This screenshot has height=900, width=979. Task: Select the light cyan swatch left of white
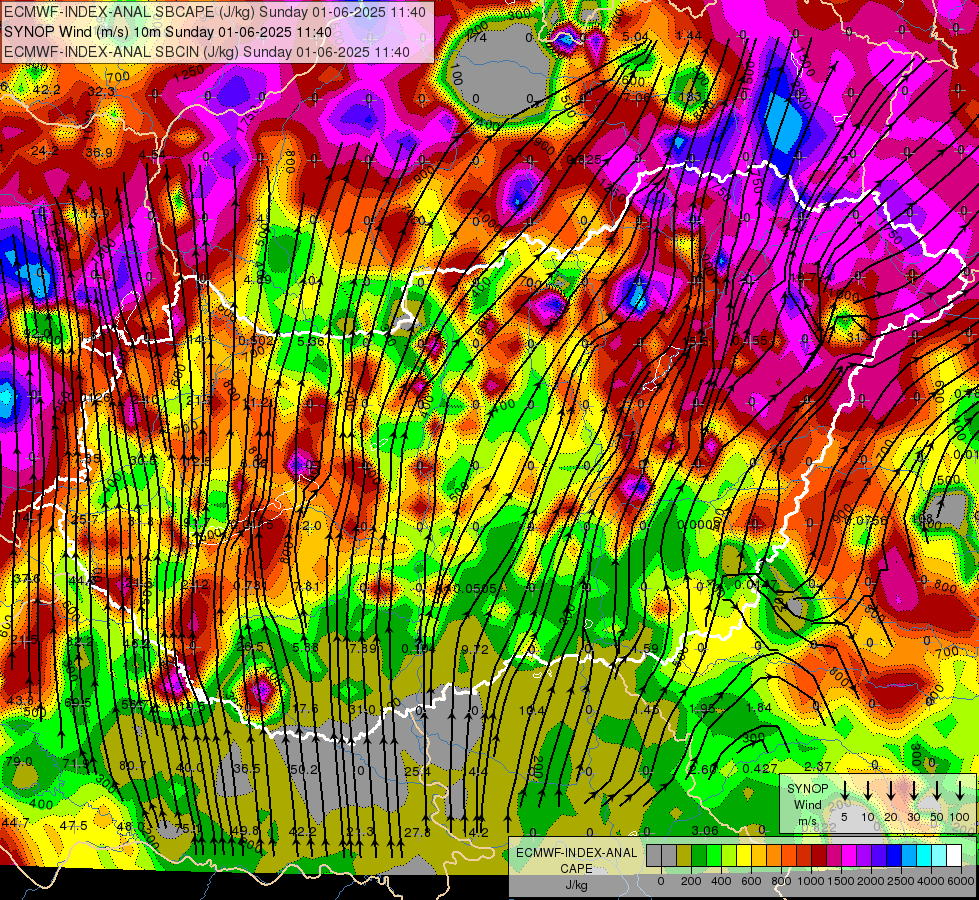938,855
